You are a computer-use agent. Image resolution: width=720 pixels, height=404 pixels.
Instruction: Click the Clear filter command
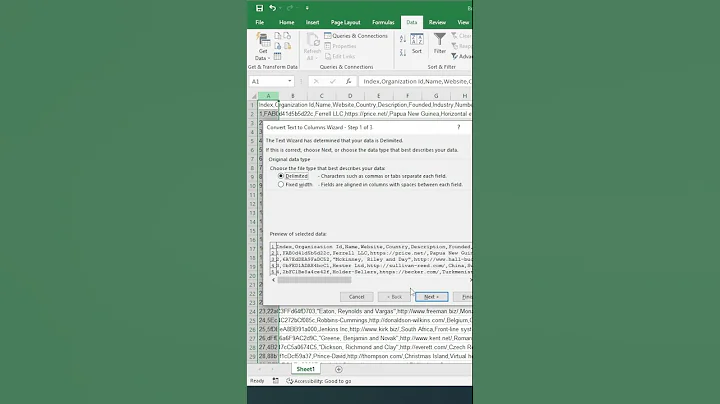click(x=461, y=36)
